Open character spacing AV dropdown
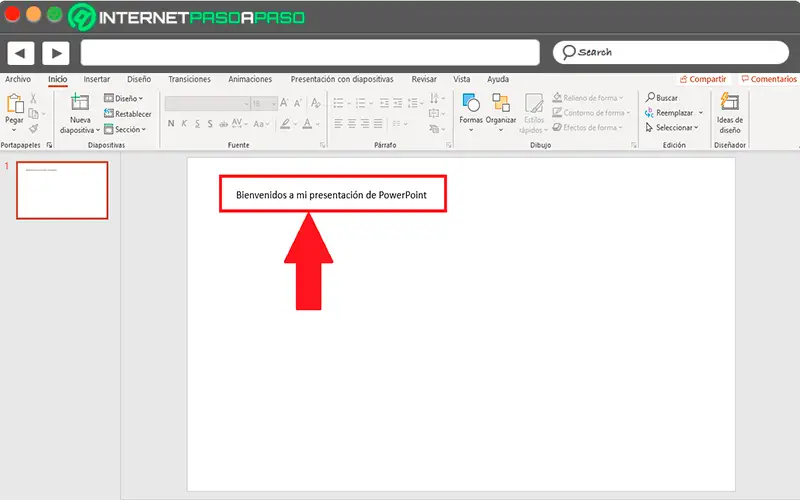Screen dimensions: 800x500 pos(239,123)
